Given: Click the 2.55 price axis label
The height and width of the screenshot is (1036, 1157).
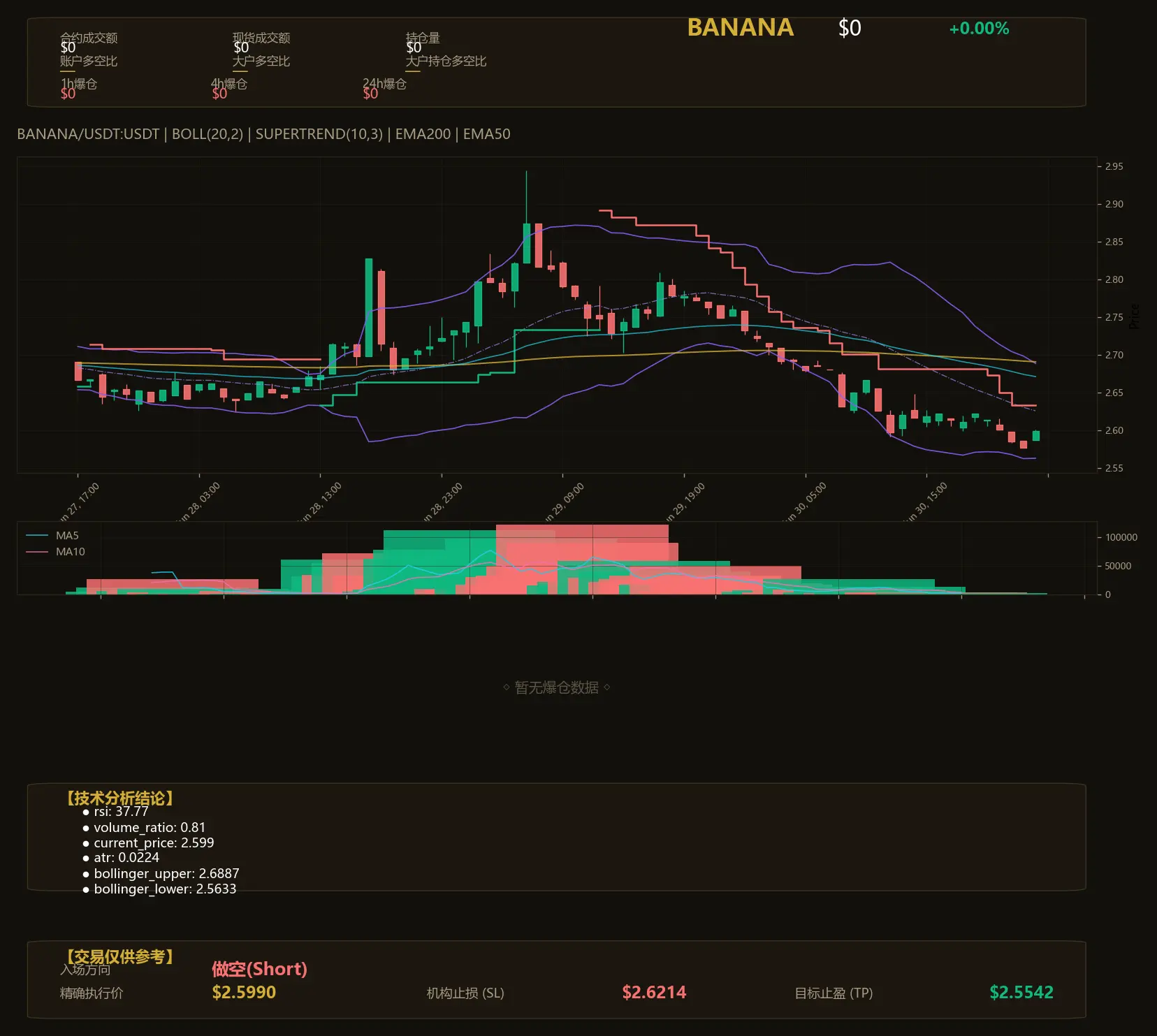Looking at the screenshot, I should pos(1114,468).
